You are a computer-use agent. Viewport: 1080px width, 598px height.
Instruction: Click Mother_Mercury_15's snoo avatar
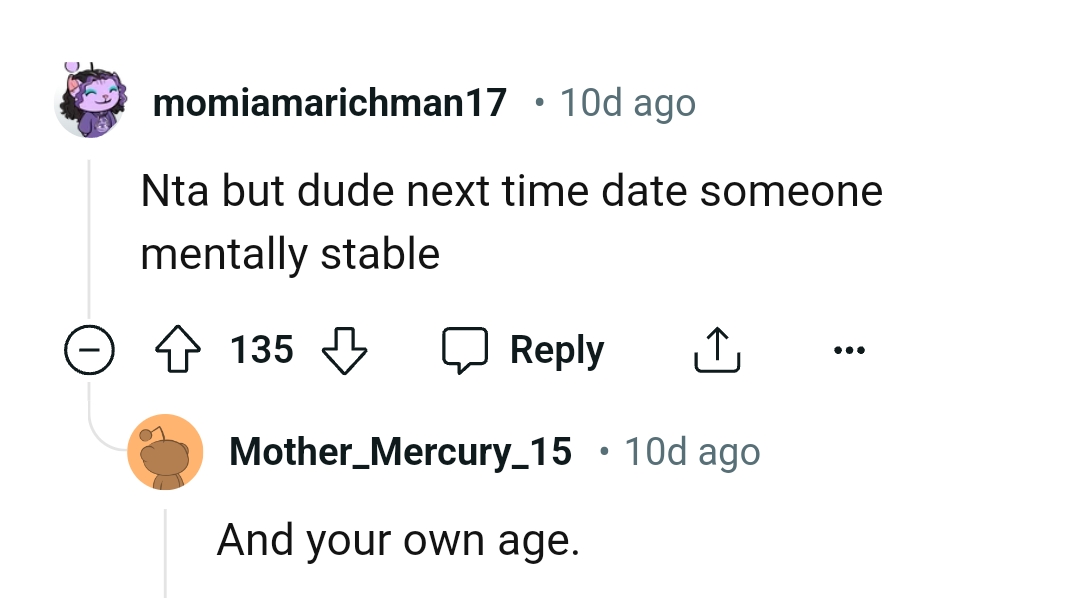point(166,451)
